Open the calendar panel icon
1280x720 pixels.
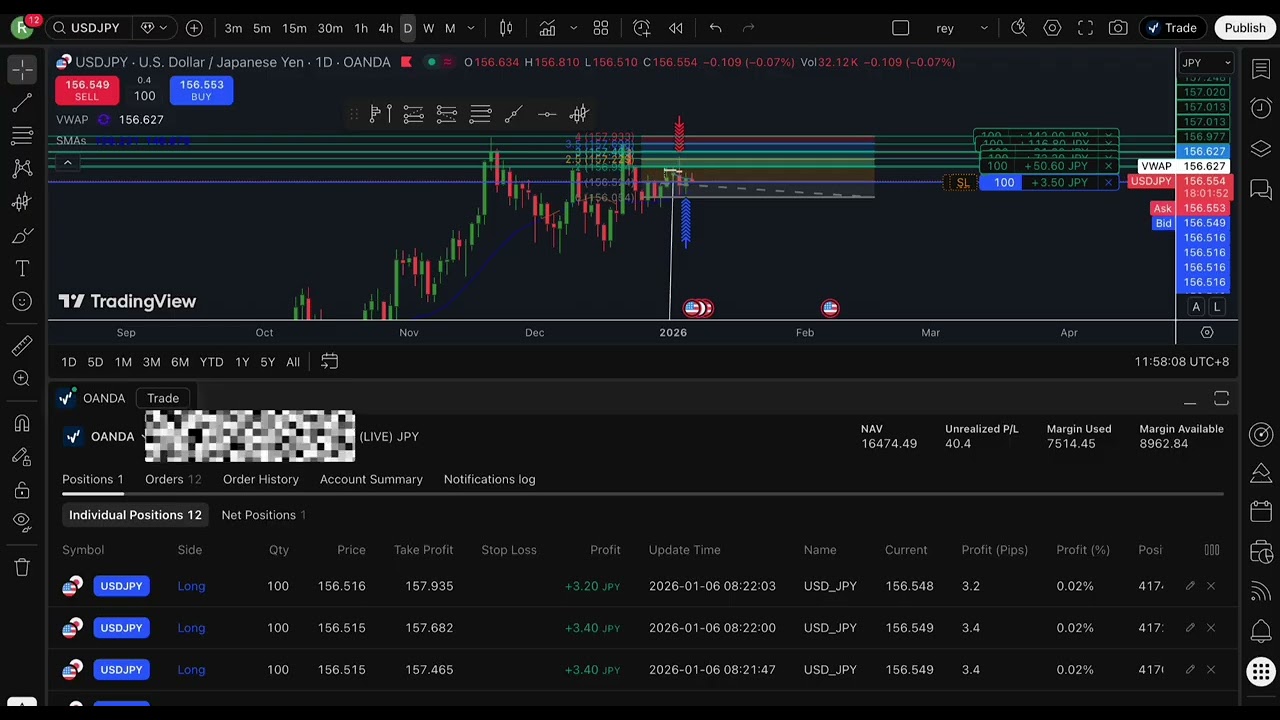(x=1261, y=511)
